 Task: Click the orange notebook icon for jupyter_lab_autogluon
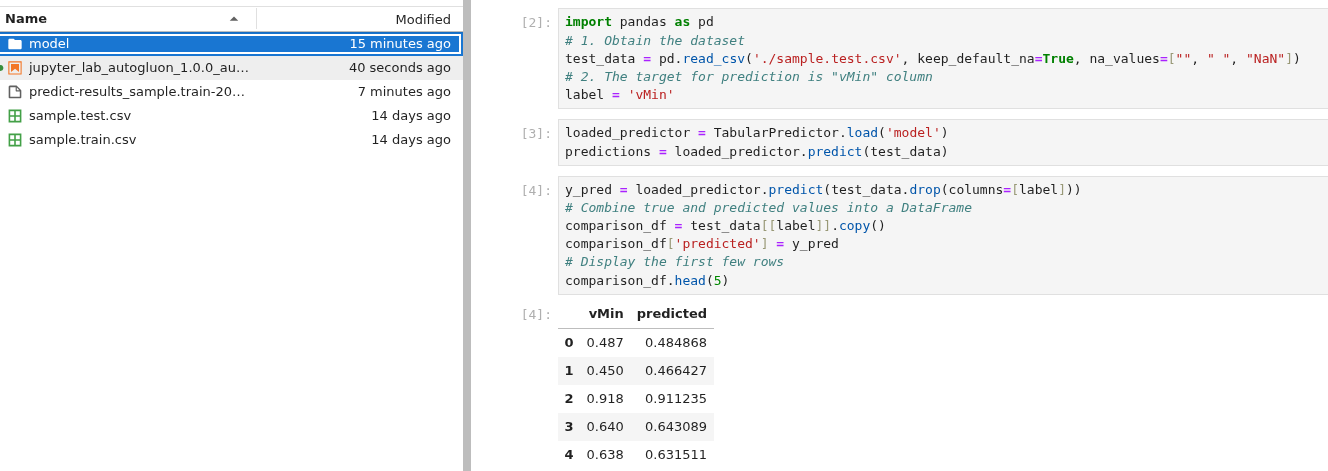coord(15,68)
